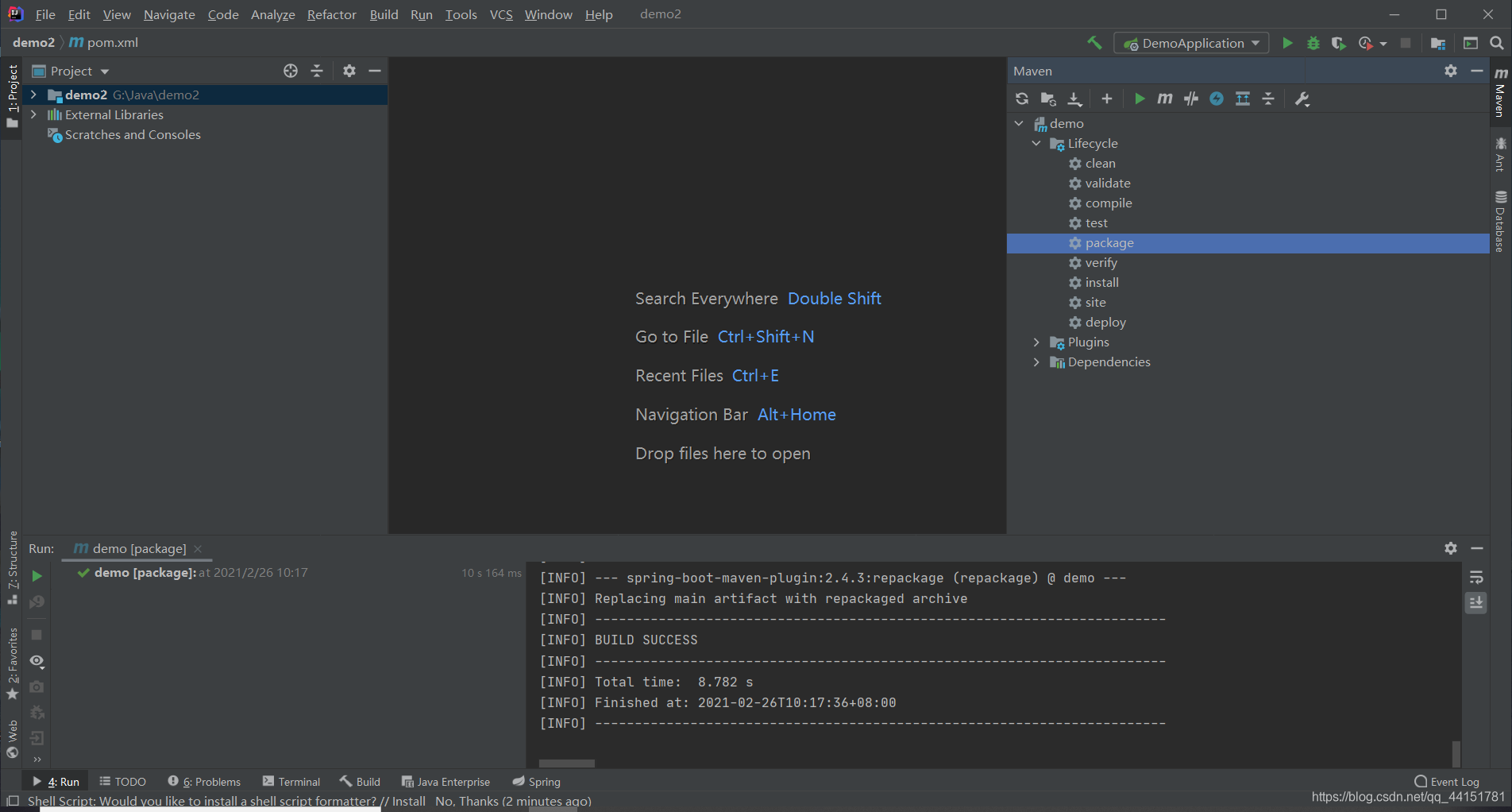Click Generate Sources and Update Folders icon
Image resolution: width=1512 pixels, height=812 pixels.
pyautogui.click(x=1048, y=99)
